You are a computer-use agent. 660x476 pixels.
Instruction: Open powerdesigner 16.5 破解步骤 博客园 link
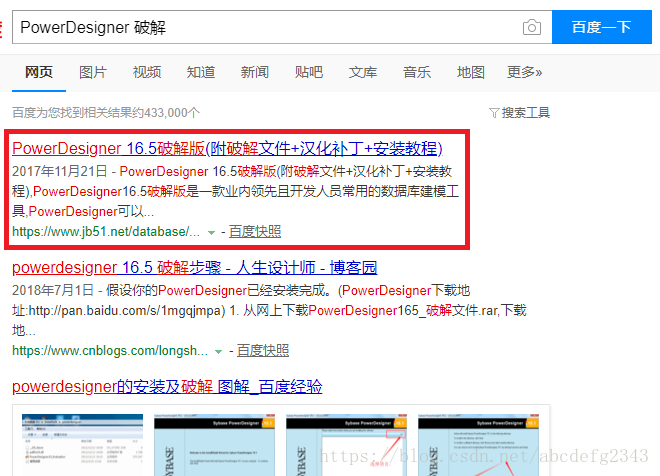point(194,267)
